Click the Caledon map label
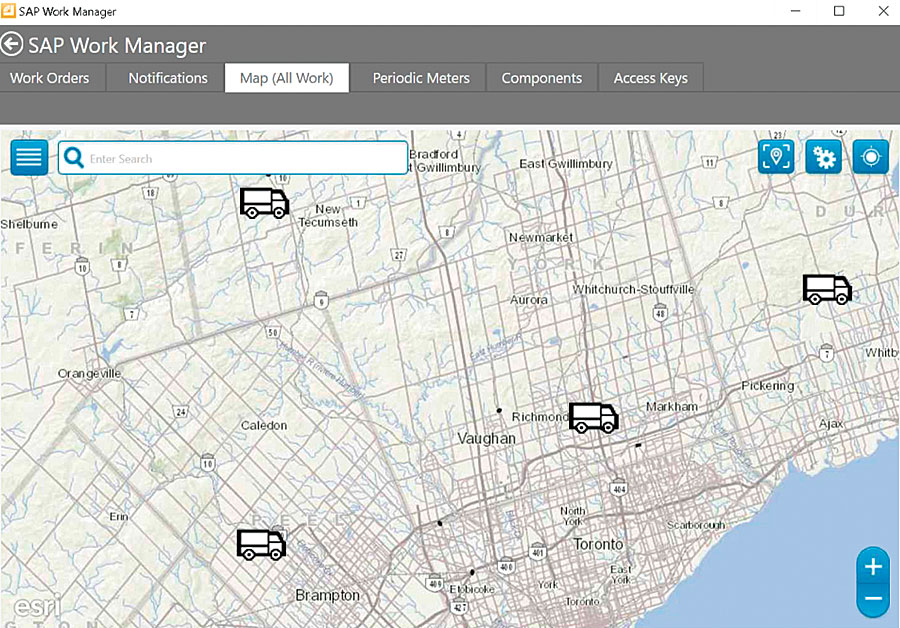The height and width of the screenshot is (628, 900). (263, 425)
